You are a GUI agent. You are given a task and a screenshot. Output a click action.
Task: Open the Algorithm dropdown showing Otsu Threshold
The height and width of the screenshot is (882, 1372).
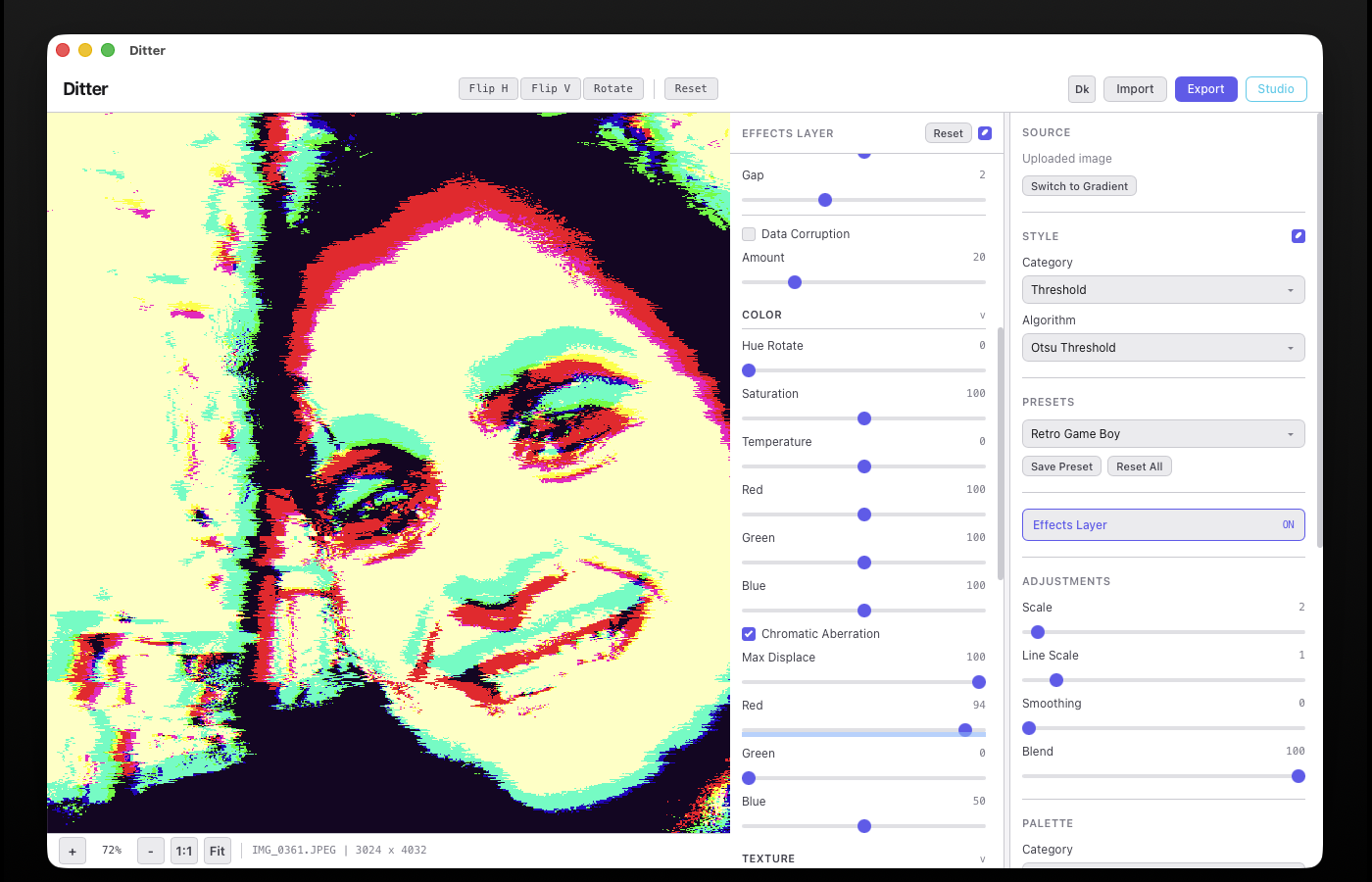[1163, 348]
